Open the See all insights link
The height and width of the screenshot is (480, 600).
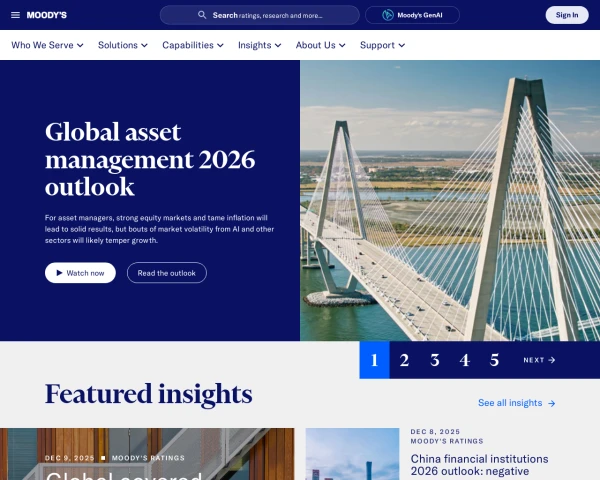(x=516, y=403)
